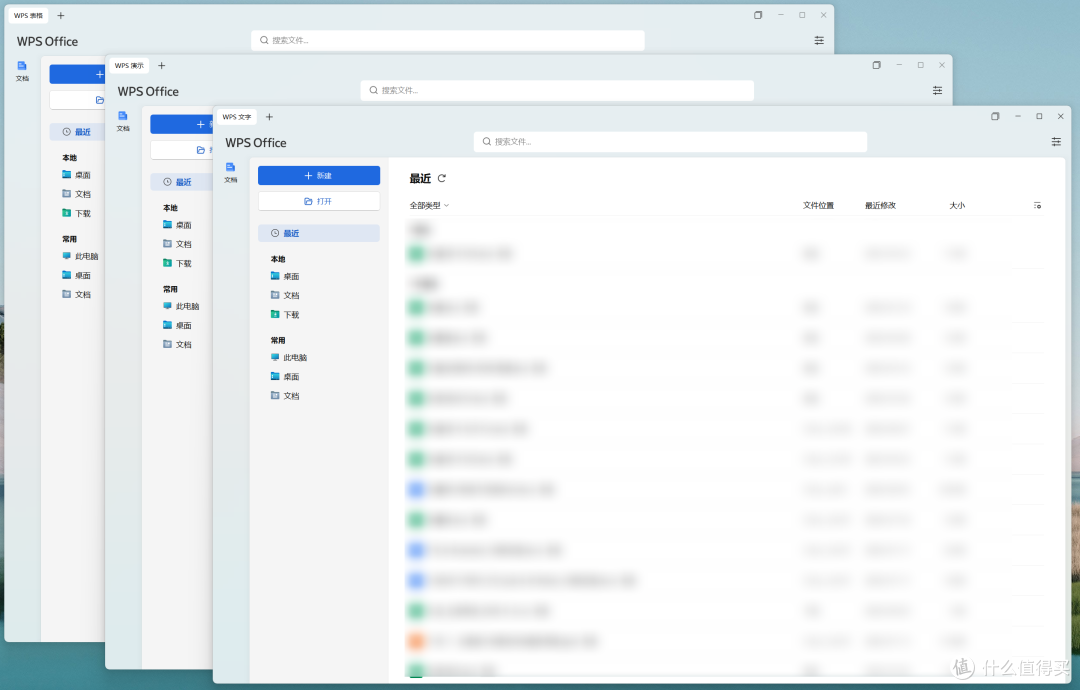
Task: Click blue plus button in WPS 表格 window
Action: (x=77, y=74)
